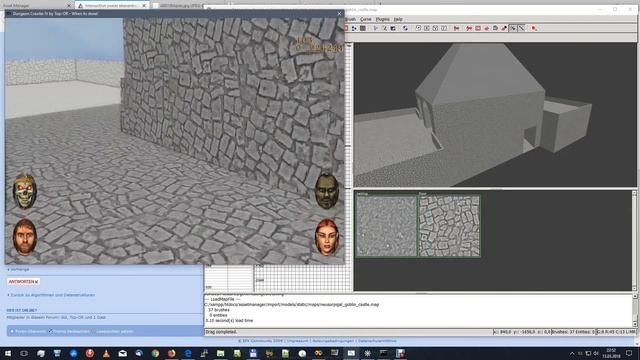The image size is (640, 360).
Task: Open the notification center in the system tray
Action: [x=629, y=353]
